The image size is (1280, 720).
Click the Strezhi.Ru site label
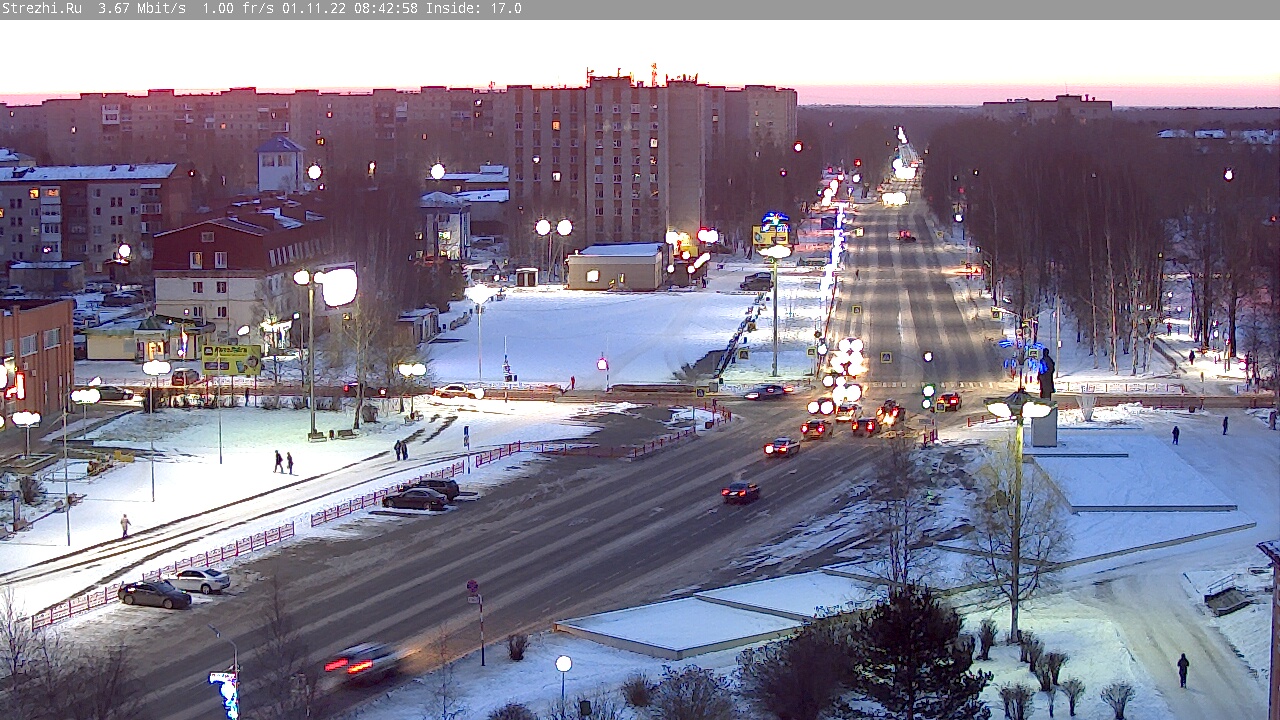click(x=42, y=9)
